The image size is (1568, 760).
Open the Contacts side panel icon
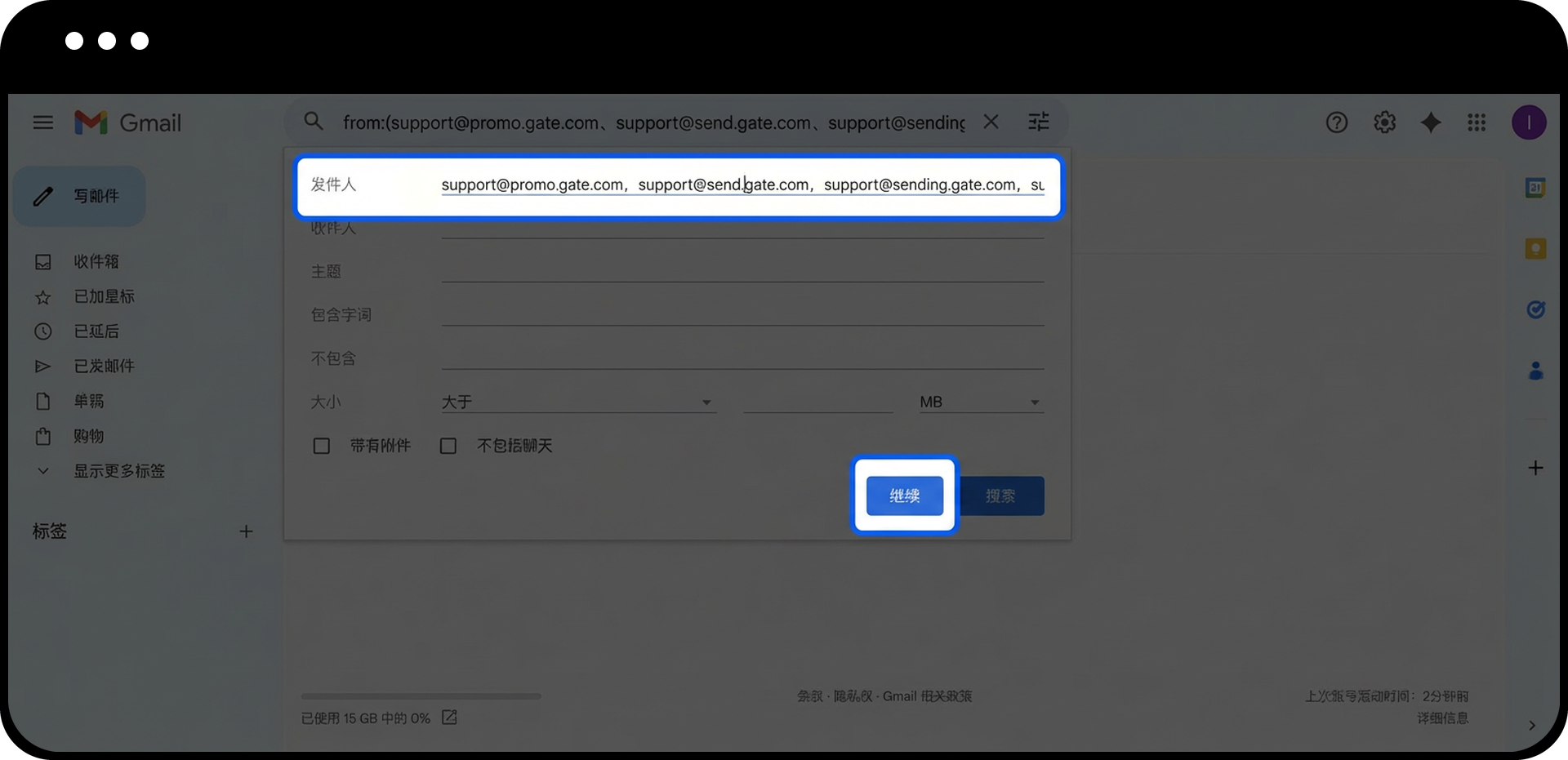click(x=1535, y=371)
